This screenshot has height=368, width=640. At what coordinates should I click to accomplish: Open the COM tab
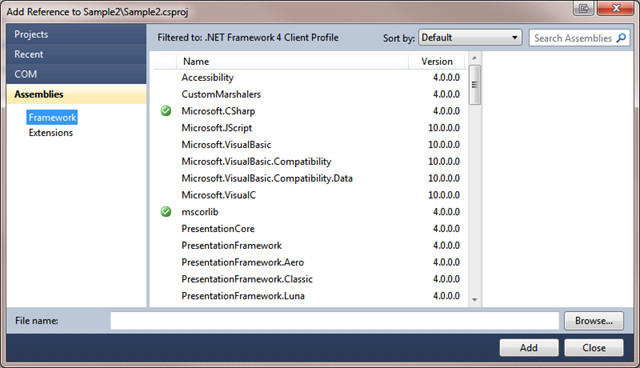pos(76,74)
